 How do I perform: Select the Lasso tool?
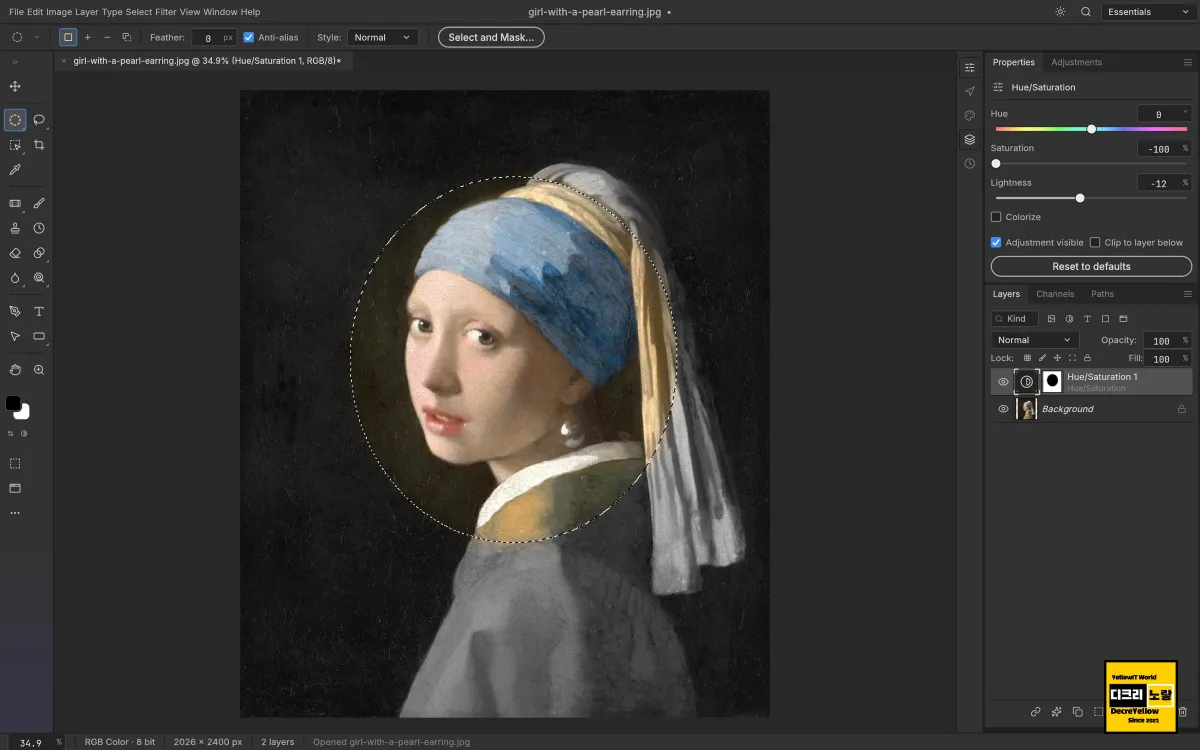coord(39,120)
